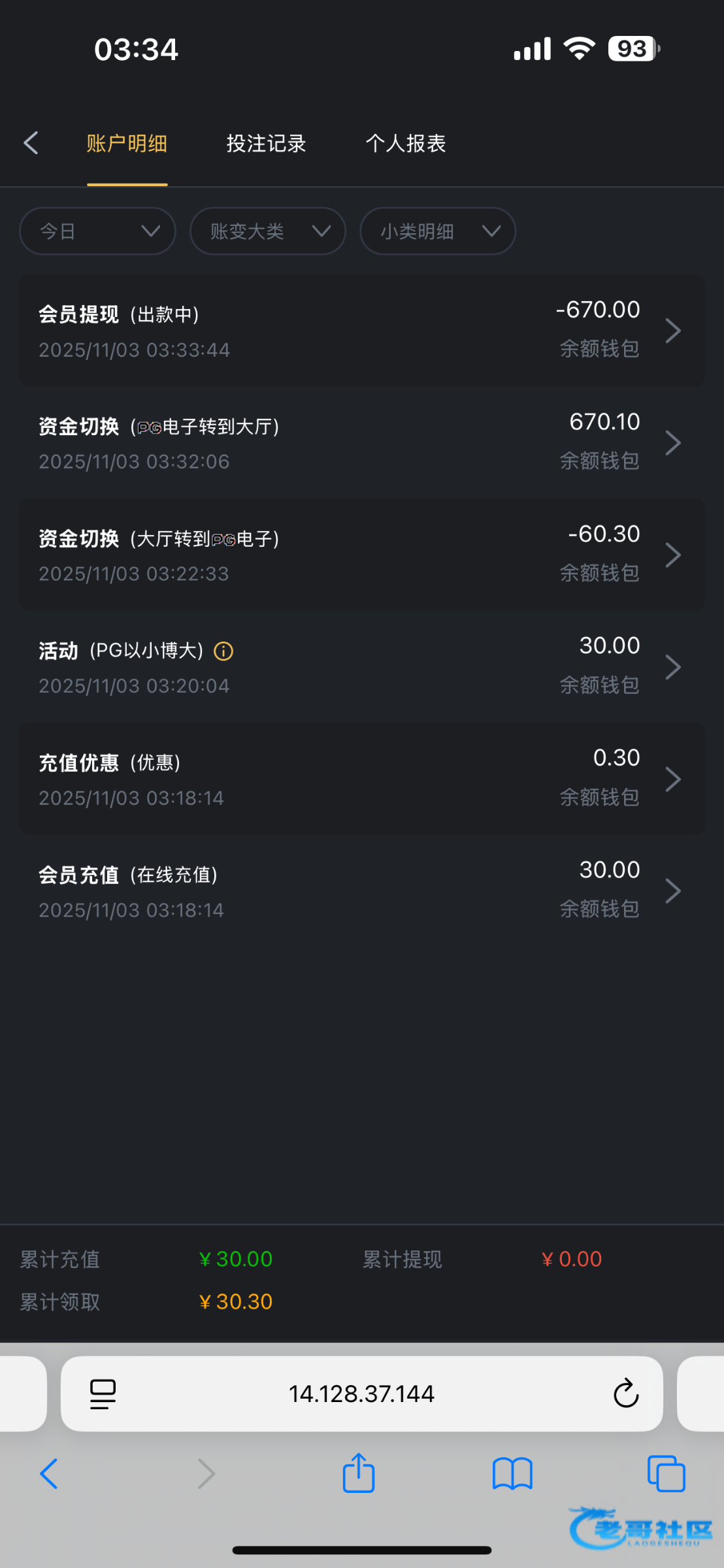The height and width of the screenshot is (1568, 724).
Task: Reload the page in Safari
Action: (x=625, y=1393)
